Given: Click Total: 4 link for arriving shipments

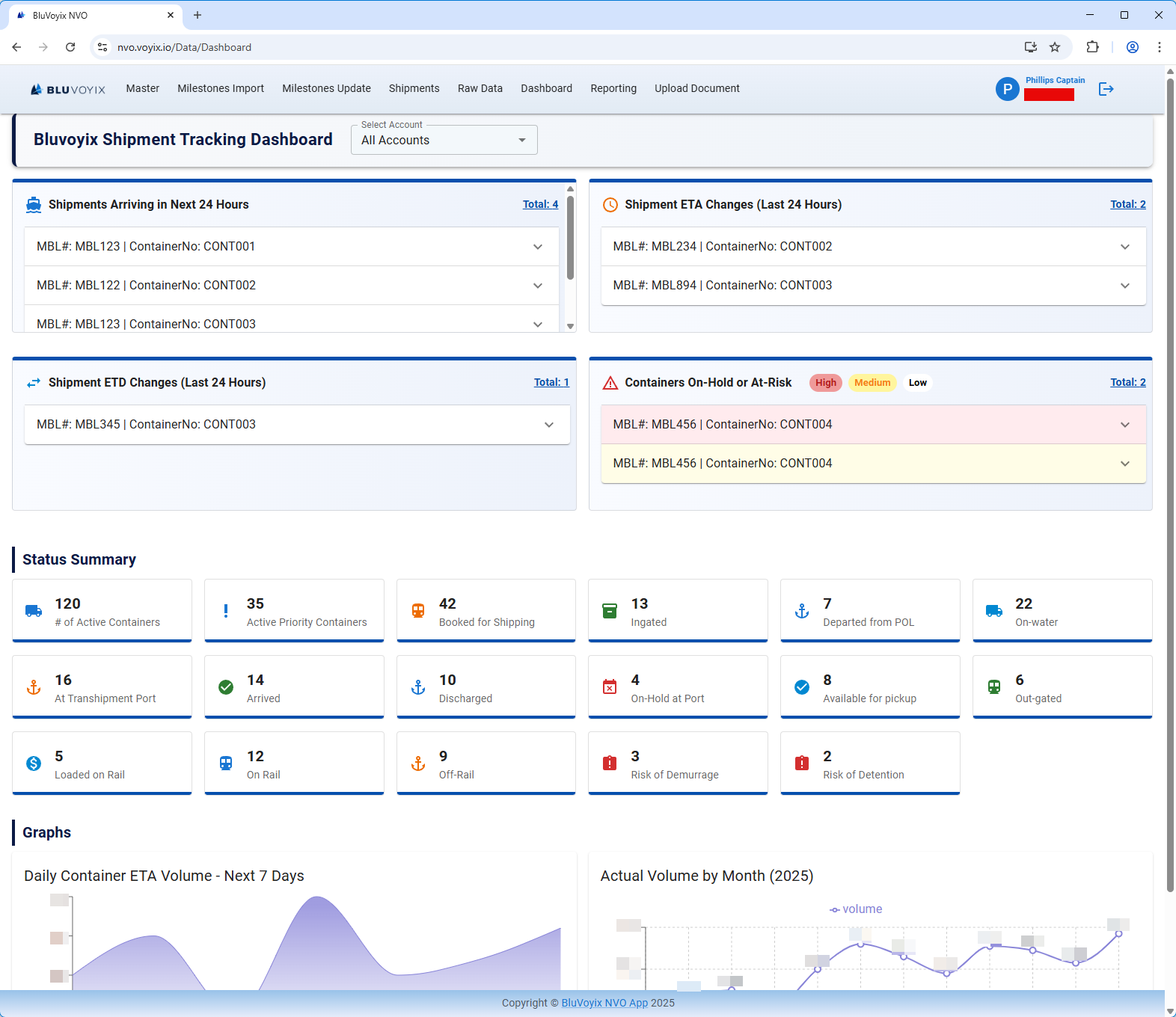Looking at the screenshot, I should [540, 204].
